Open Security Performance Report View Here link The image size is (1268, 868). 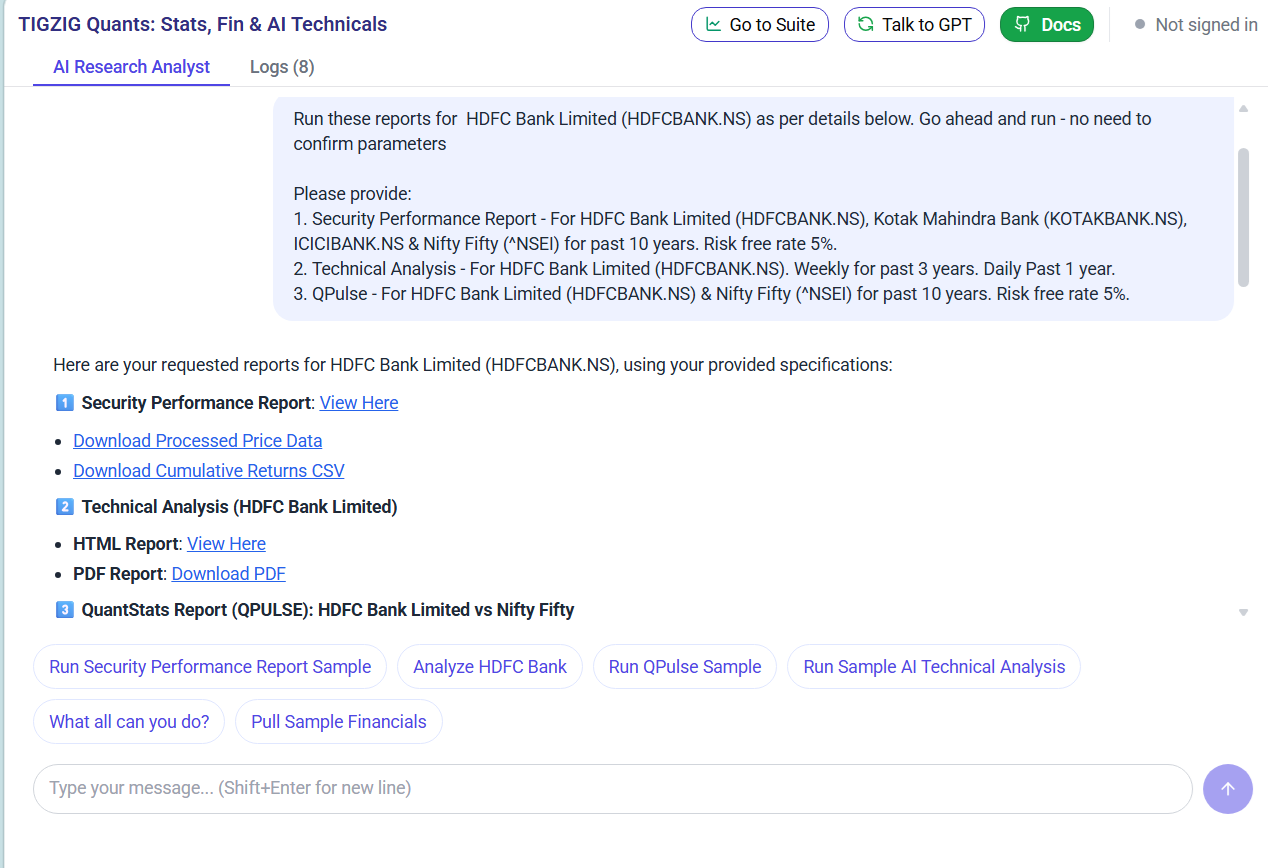pos(359,403)
